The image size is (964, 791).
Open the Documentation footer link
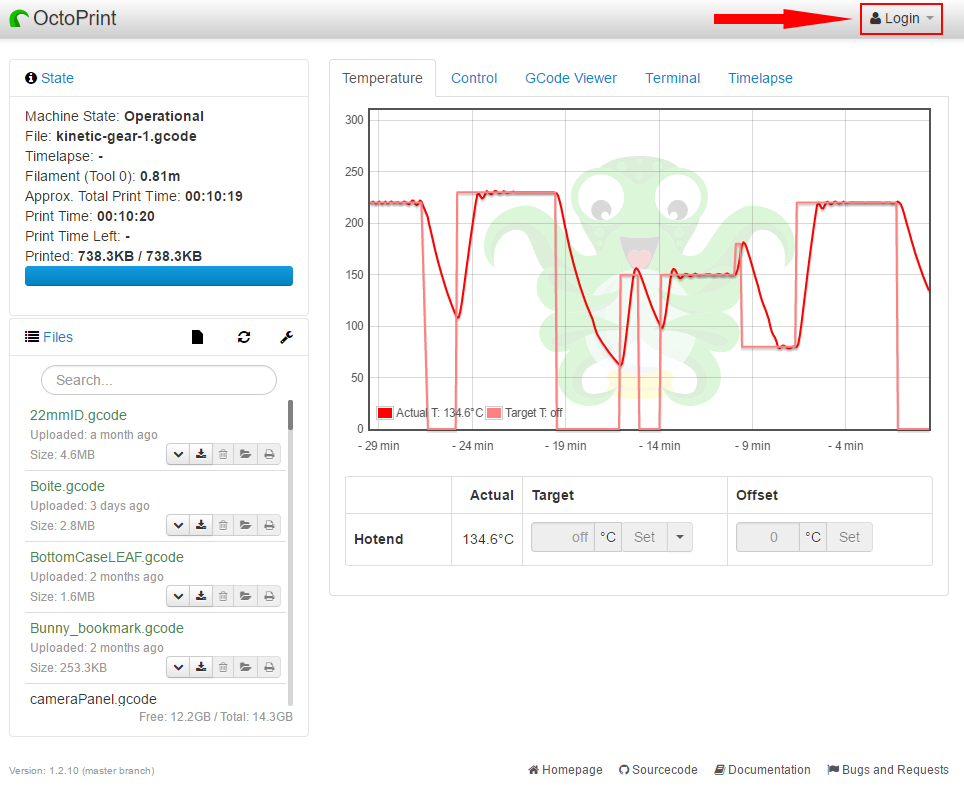click(762, 770)
